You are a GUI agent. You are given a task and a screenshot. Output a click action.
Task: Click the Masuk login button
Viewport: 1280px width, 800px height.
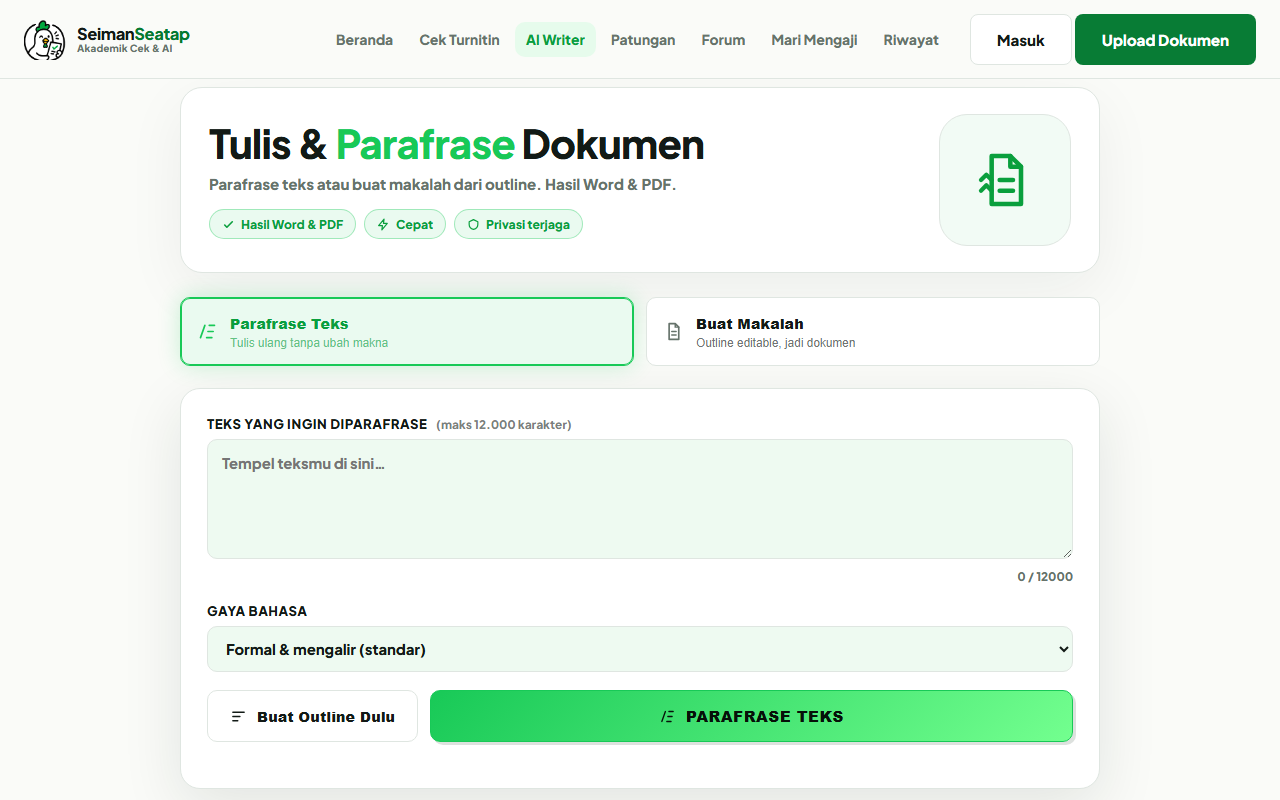click(x=1020, y=40)
